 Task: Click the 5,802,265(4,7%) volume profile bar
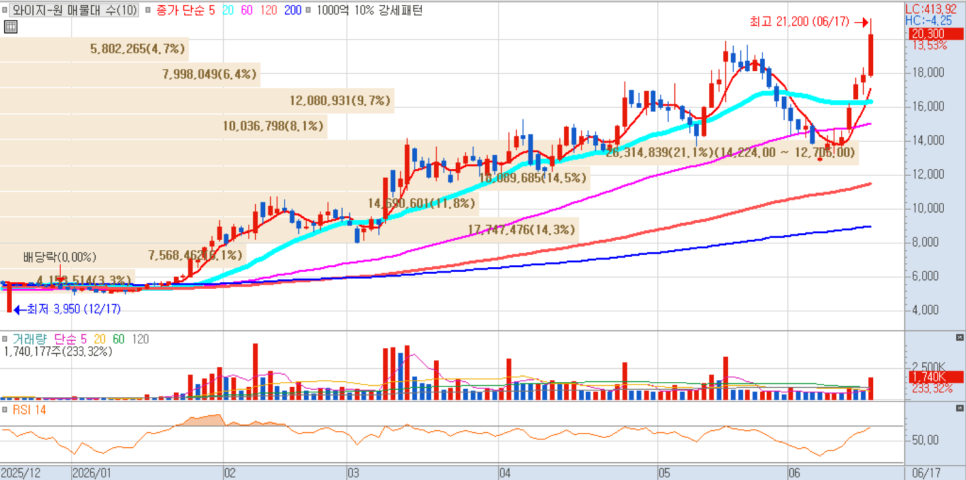[94, 49]
